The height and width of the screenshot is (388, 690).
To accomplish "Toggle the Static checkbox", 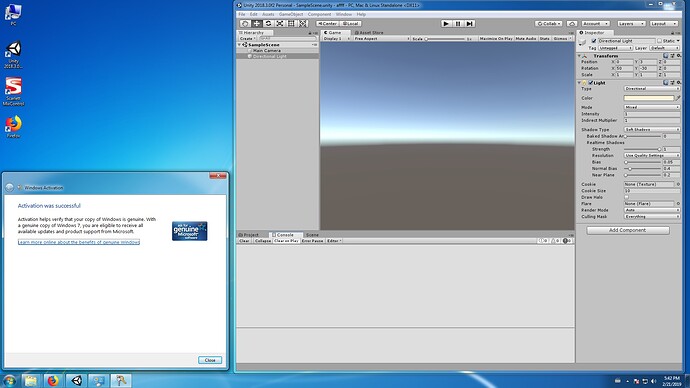I will pos(659,41).
